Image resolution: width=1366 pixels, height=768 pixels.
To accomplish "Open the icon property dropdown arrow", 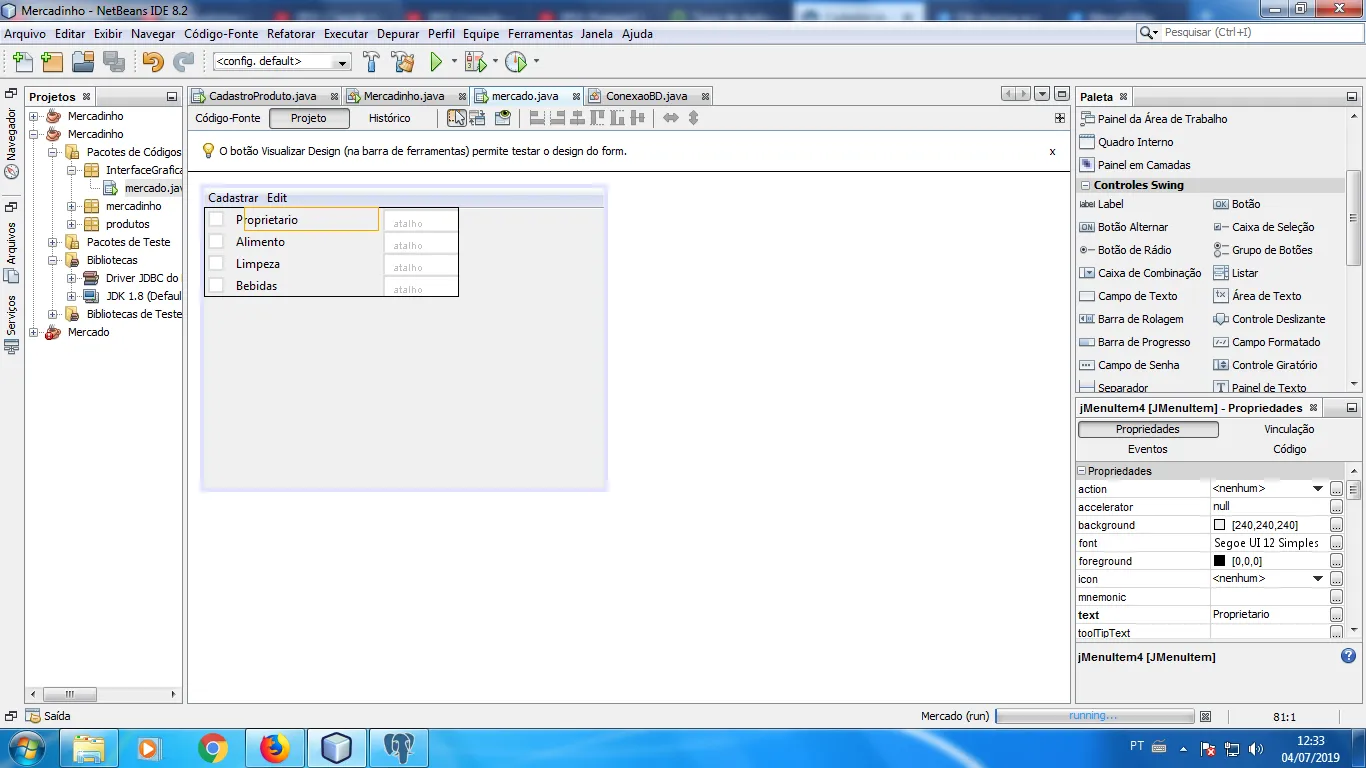I will [x=1318, y=579].
